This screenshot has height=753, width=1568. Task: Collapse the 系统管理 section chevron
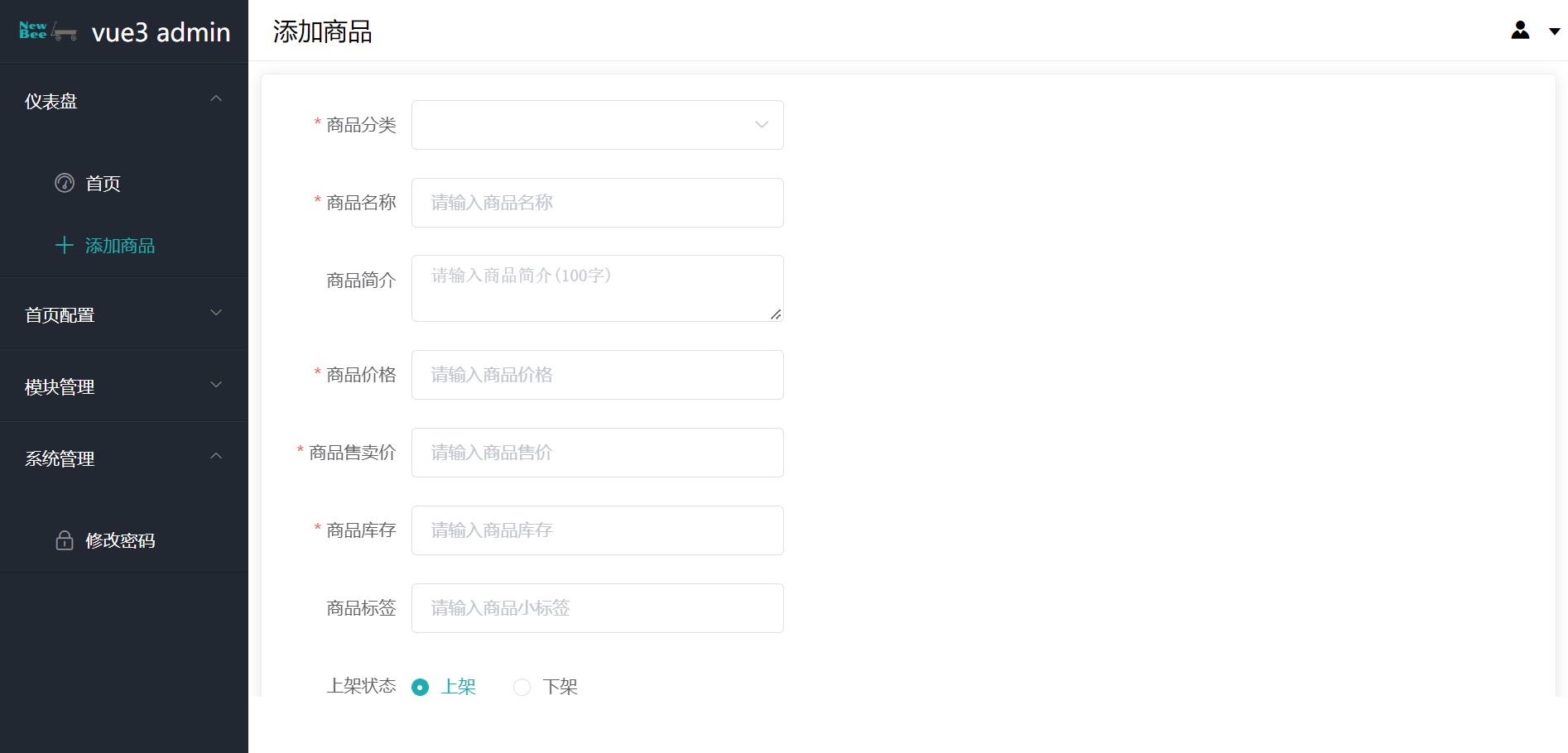click(x=216, y=457)
